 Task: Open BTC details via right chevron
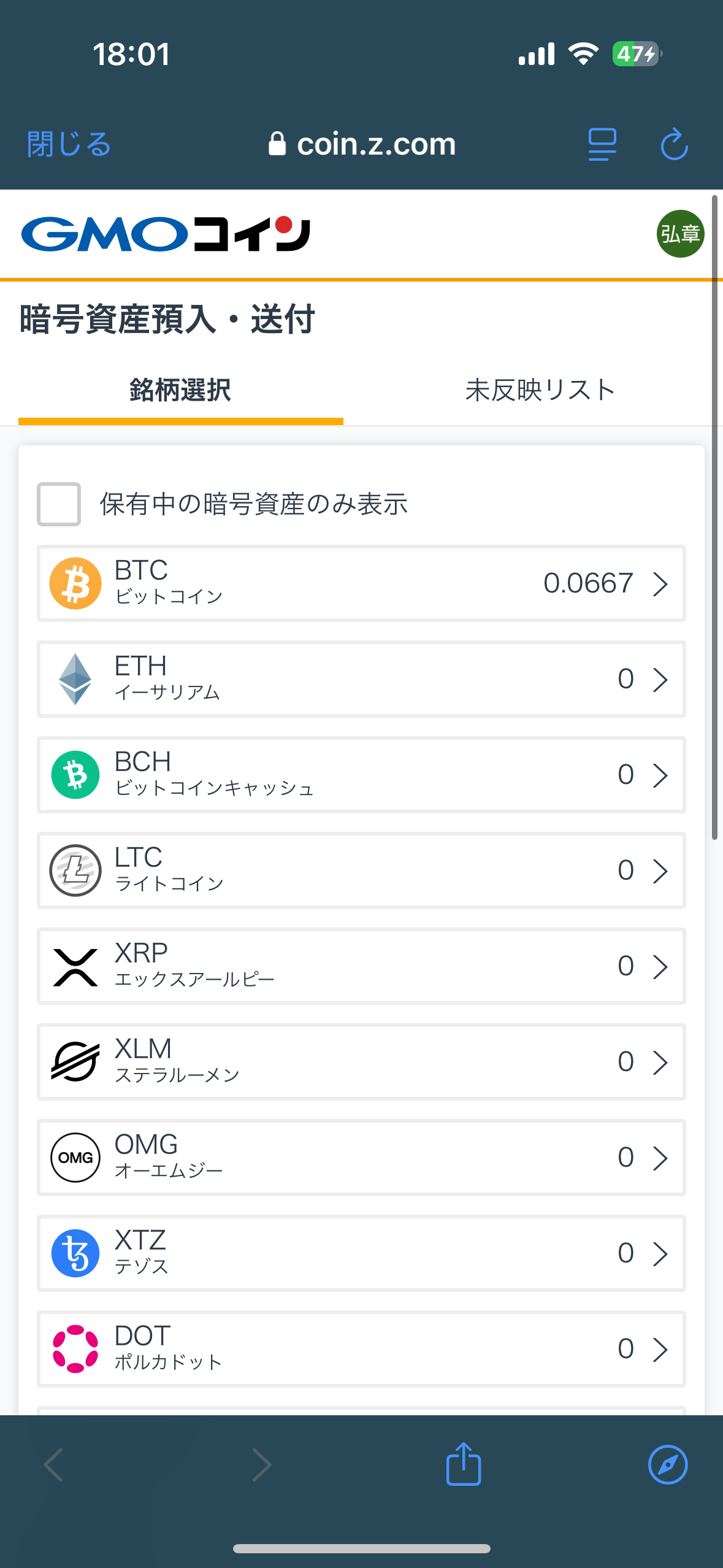pyautogui.click(x=660, y=583)
